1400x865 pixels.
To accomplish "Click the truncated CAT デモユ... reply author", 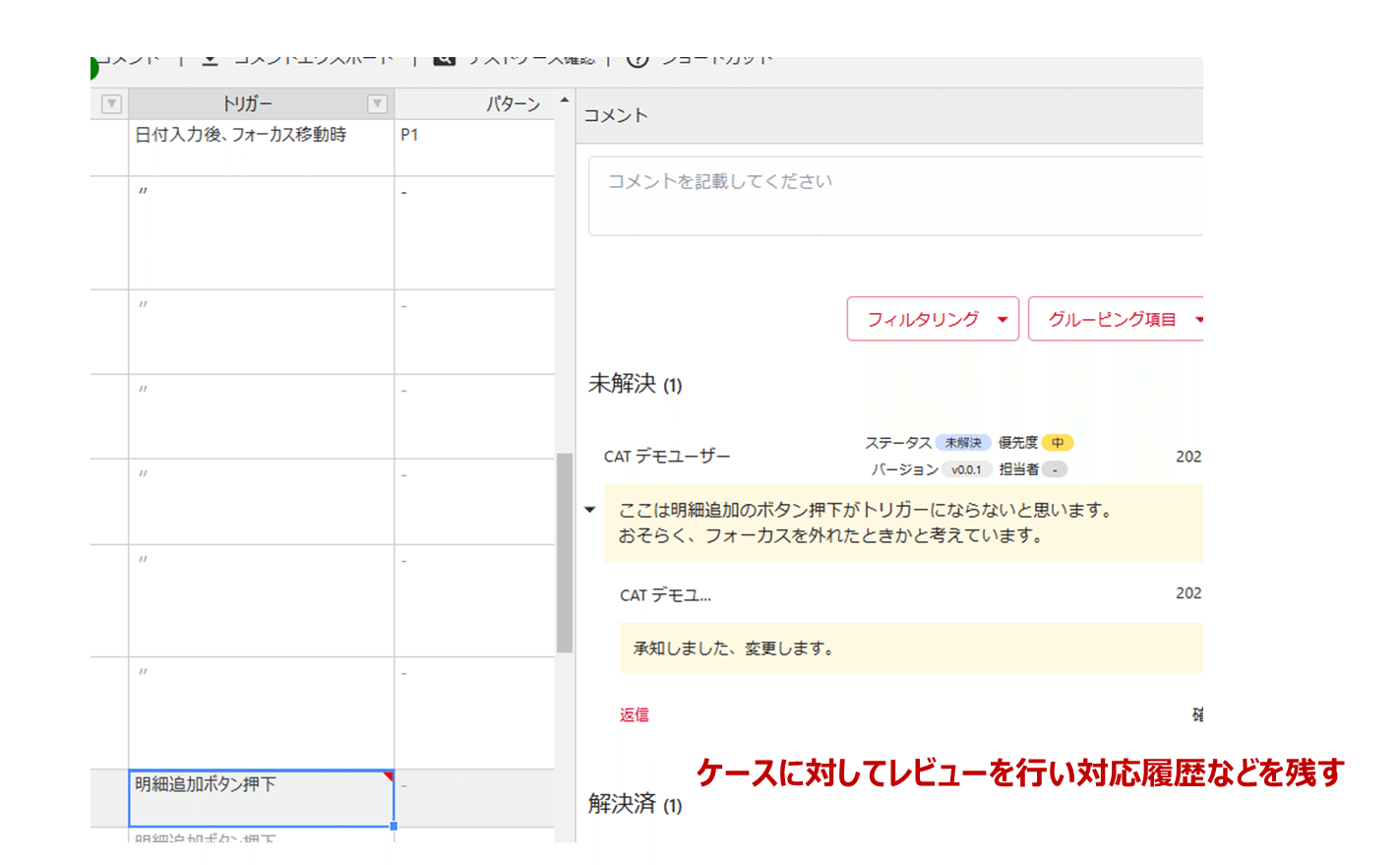I will (665, 594).
